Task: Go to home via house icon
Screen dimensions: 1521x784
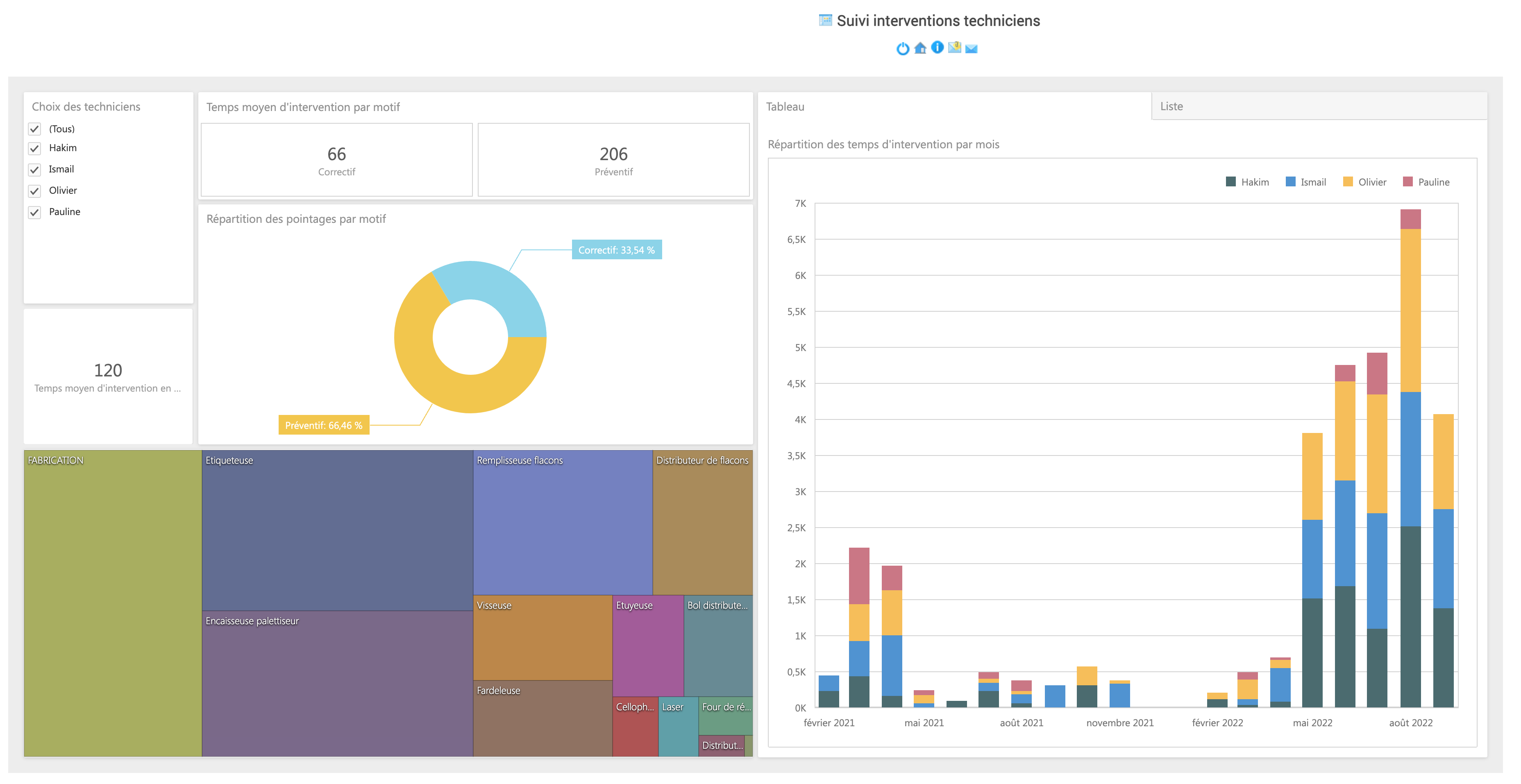Action: 920,48
